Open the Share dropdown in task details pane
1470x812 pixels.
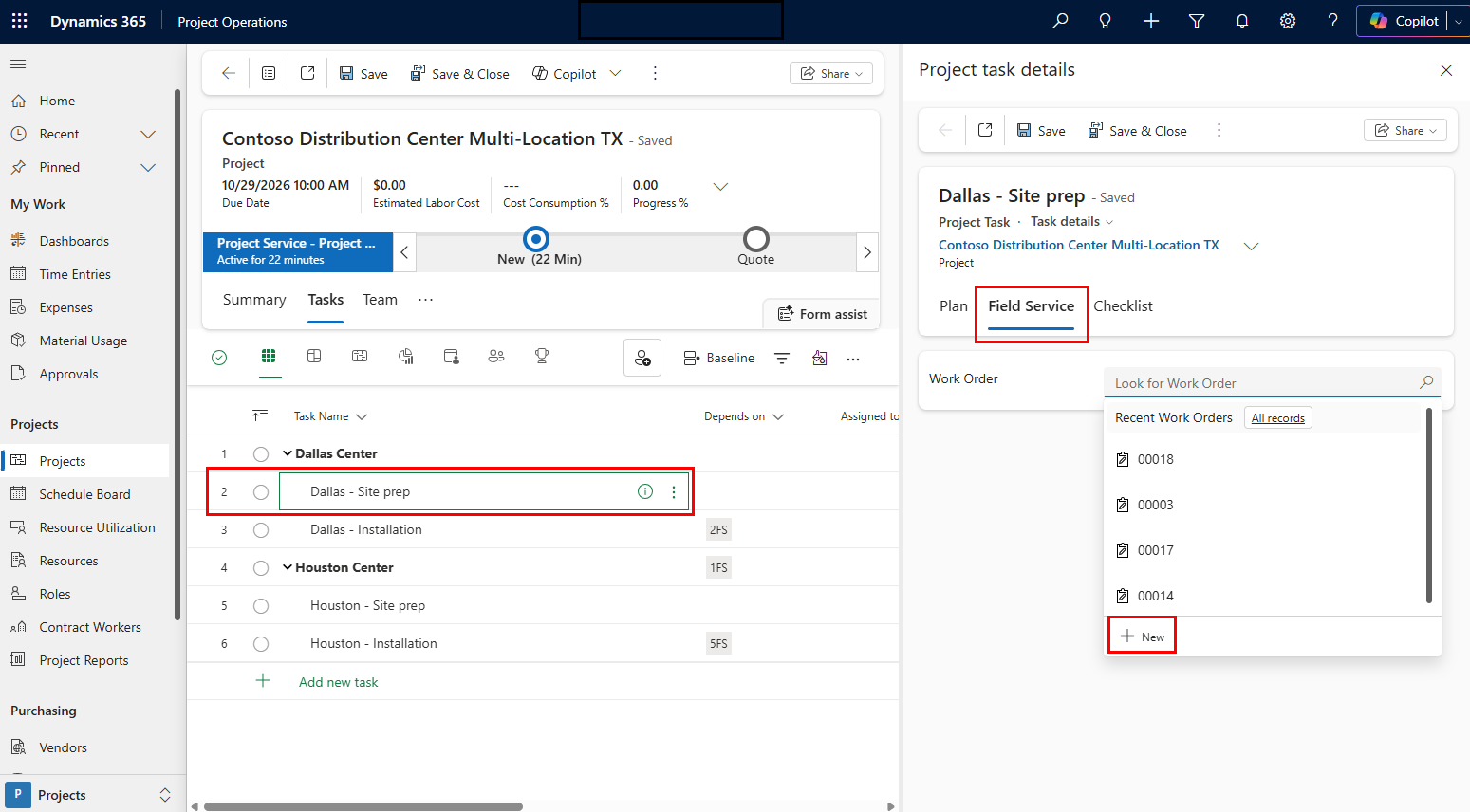(1405, 130)
